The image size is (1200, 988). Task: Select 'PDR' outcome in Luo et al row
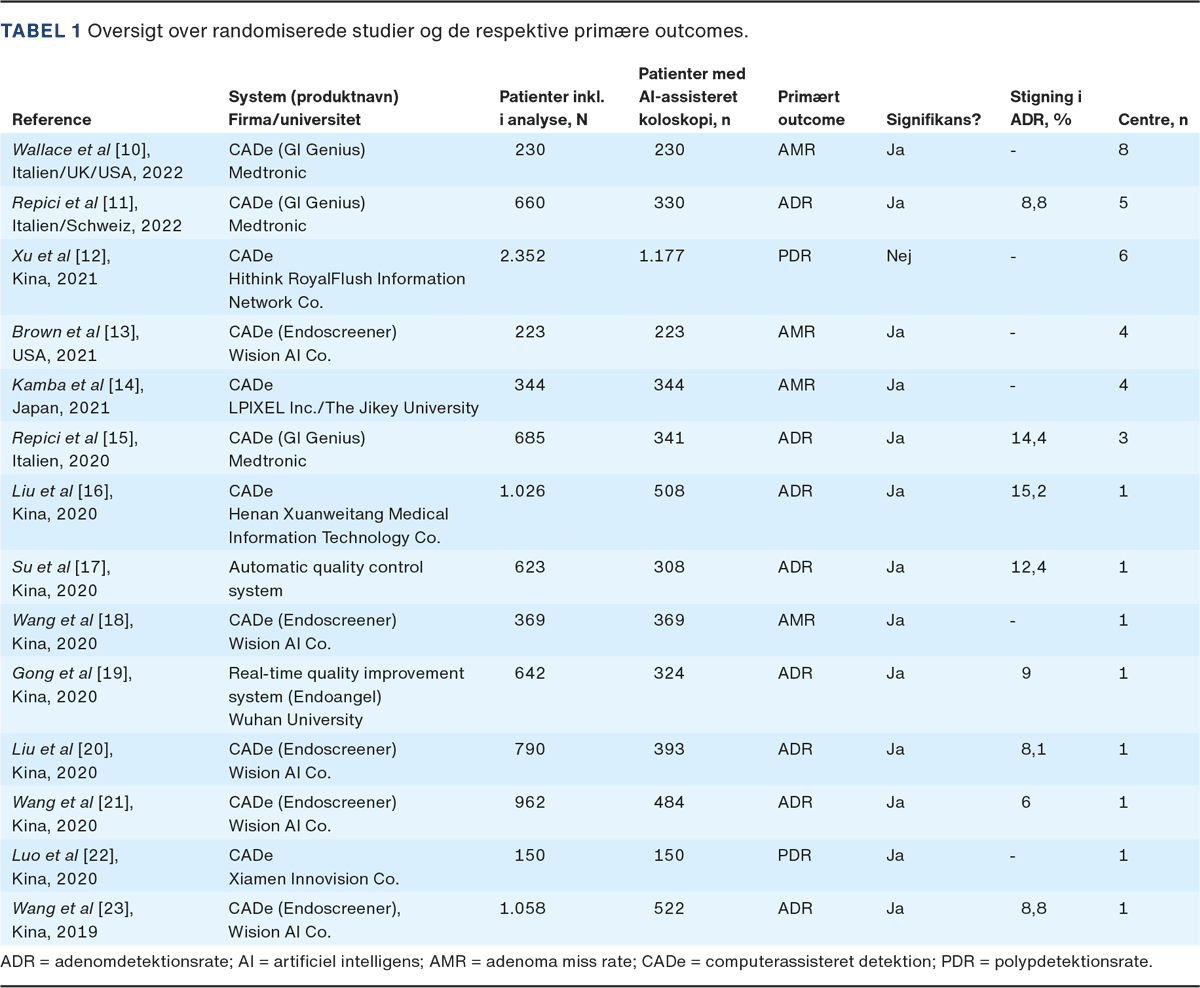(x=793, y=855)
